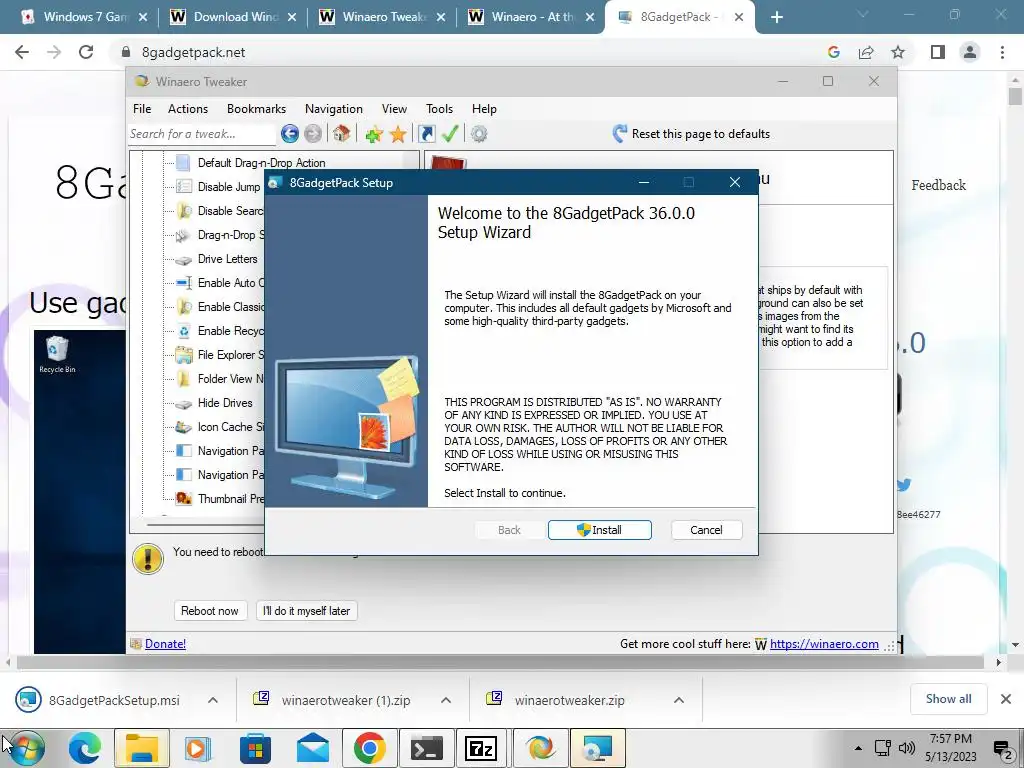1024x768 pixels.
Task: Select Default Drag-n-Drop Action tree item
Action: pos(261,163)
